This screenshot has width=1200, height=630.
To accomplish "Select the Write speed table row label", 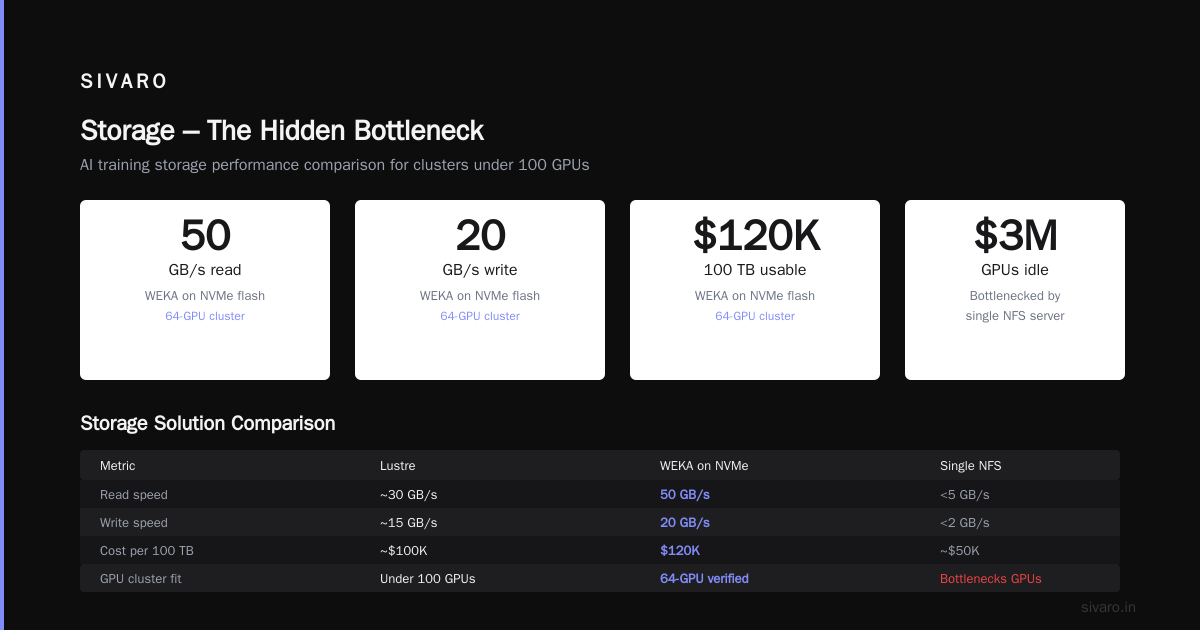I will coord(134,522).
